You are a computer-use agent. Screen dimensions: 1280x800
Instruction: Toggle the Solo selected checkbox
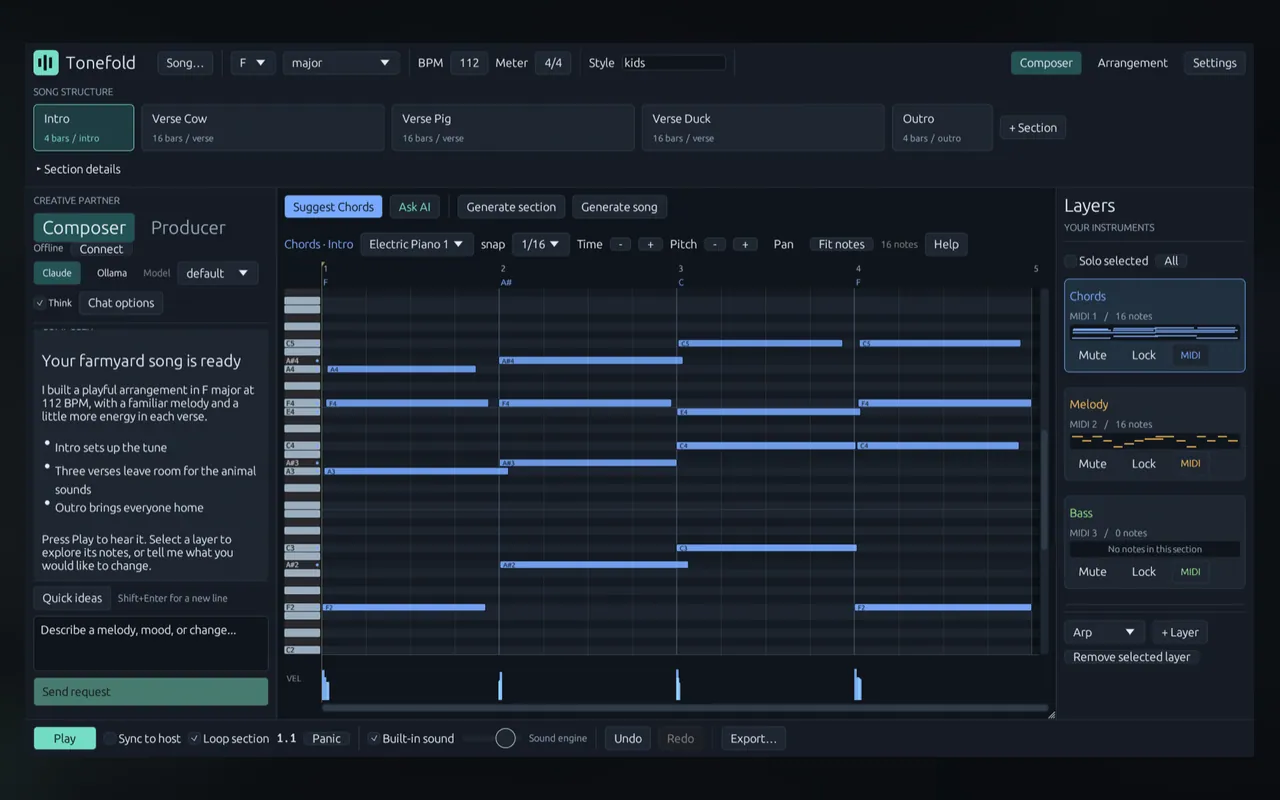pyautogui.click(x=1071, y=261)
